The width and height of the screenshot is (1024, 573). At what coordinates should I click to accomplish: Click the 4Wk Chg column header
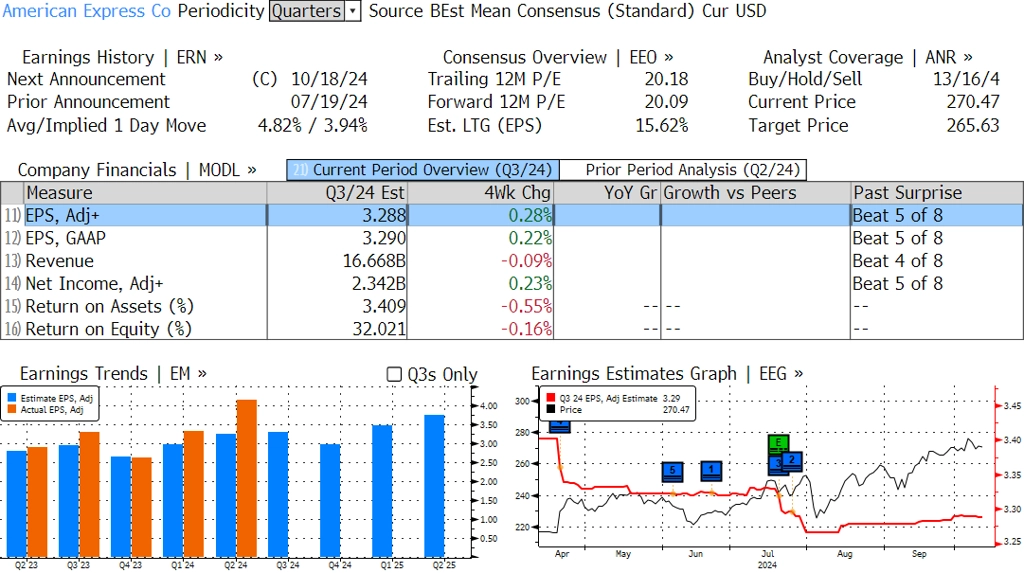tap(480, 193)
